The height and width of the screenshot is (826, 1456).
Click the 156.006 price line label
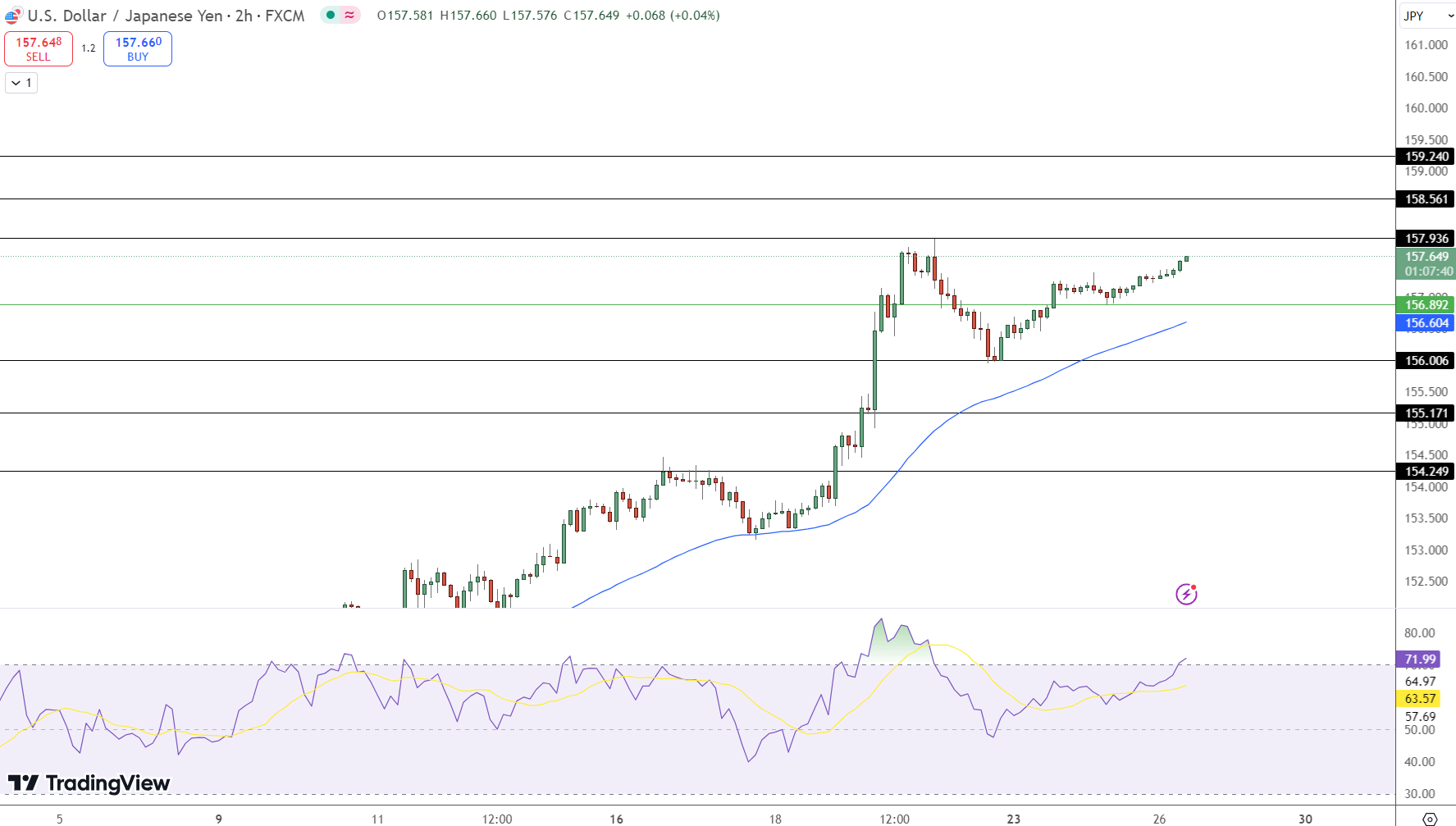pos(1426,360)
